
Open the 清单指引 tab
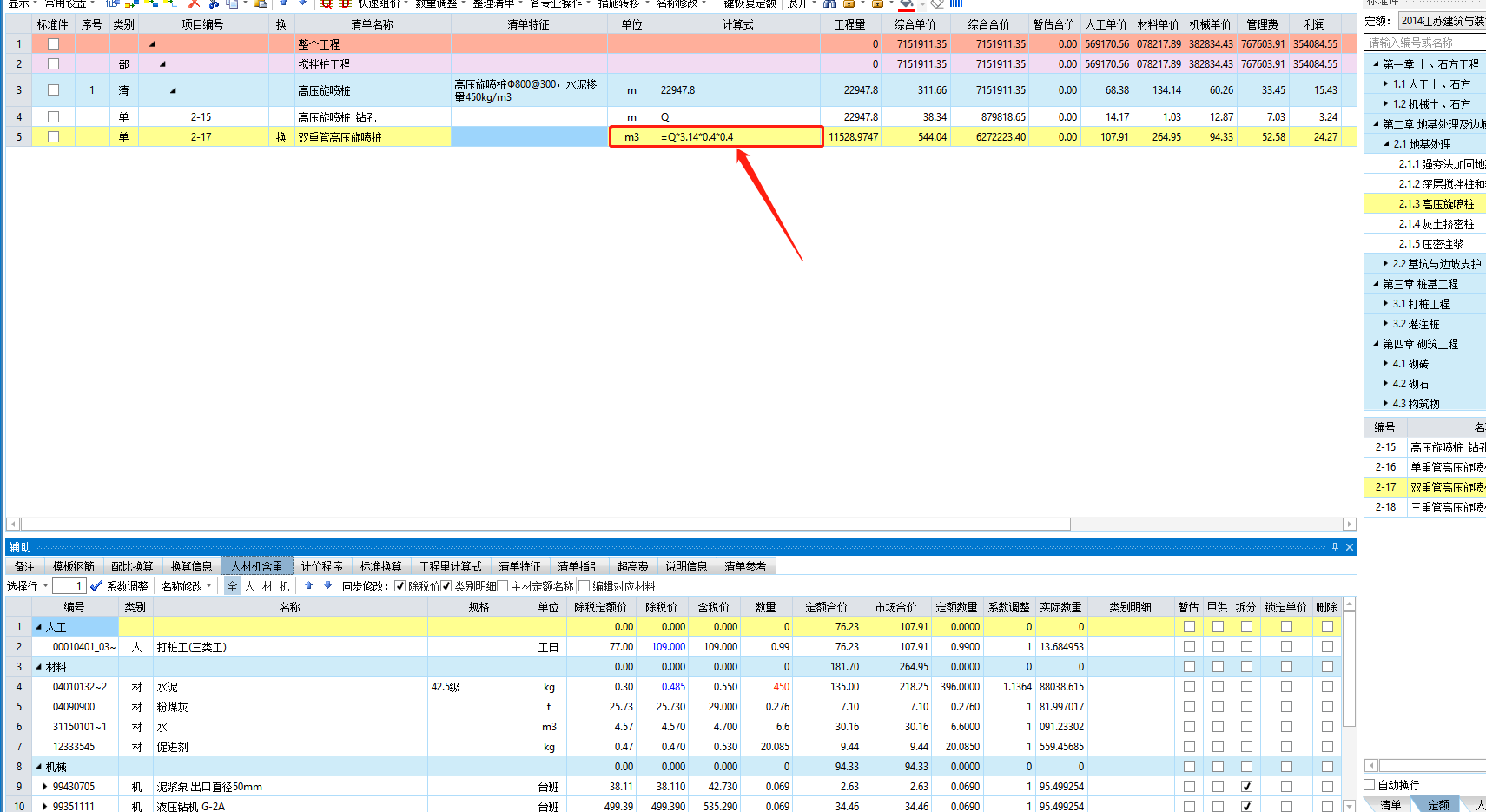[578, 566]
